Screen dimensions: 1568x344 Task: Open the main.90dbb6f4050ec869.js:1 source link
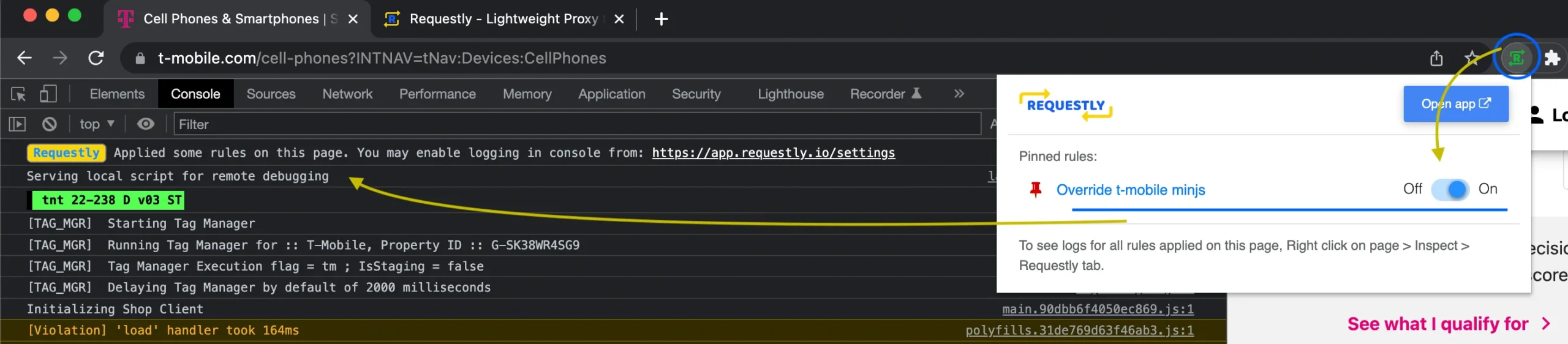pos(1098,309)
